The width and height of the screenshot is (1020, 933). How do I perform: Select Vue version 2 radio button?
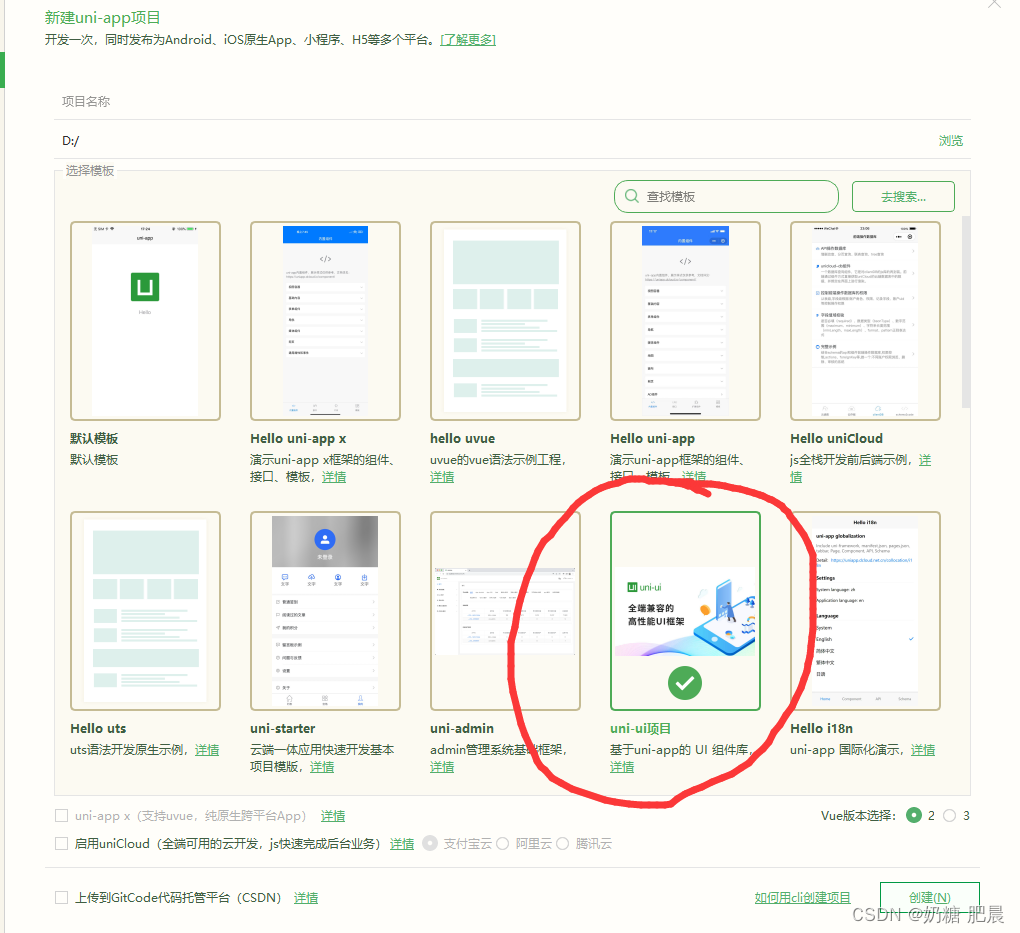point(914,815)
